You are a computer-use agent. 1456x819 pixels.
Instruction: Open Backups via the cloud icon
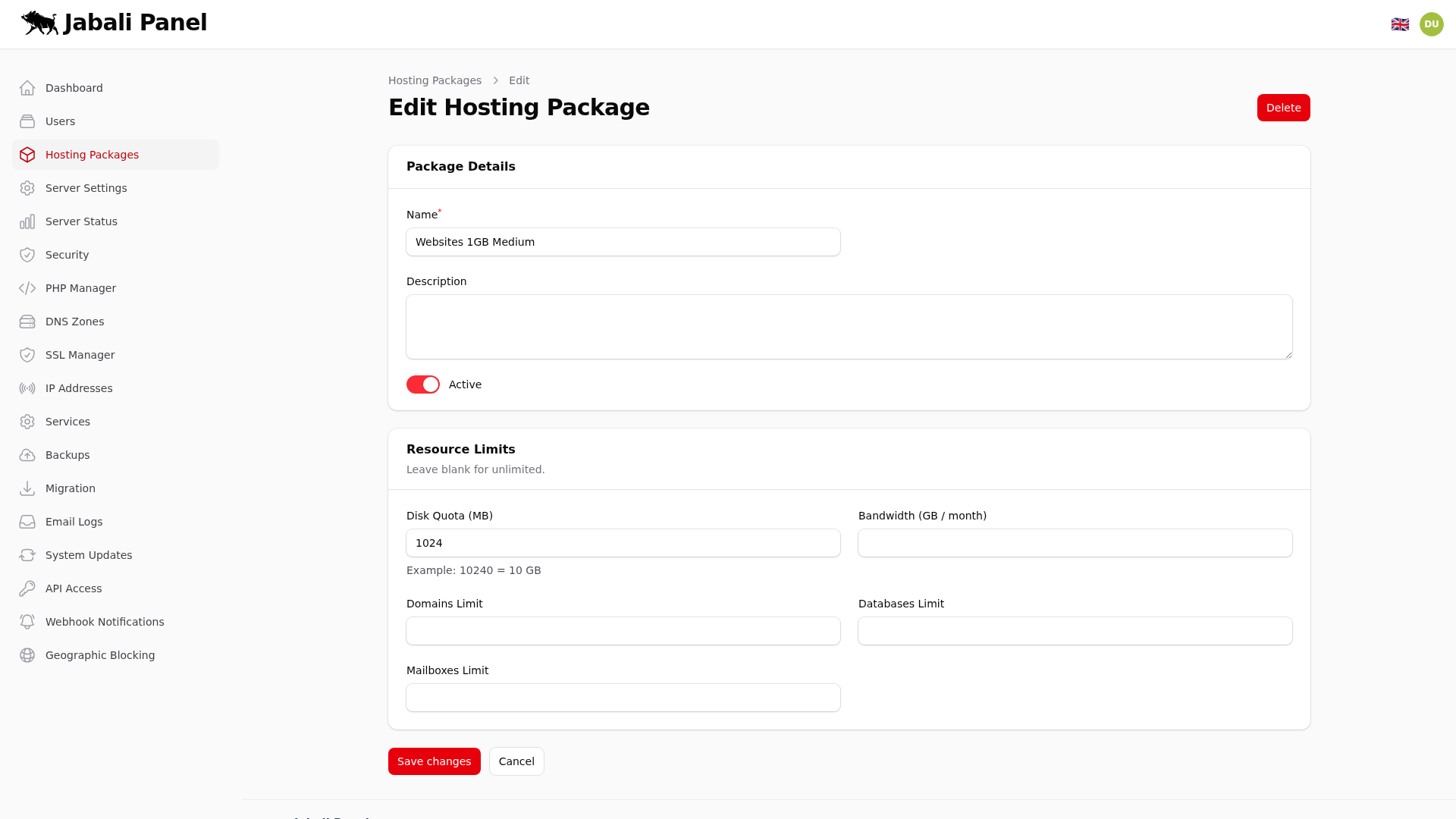point(27,454)
